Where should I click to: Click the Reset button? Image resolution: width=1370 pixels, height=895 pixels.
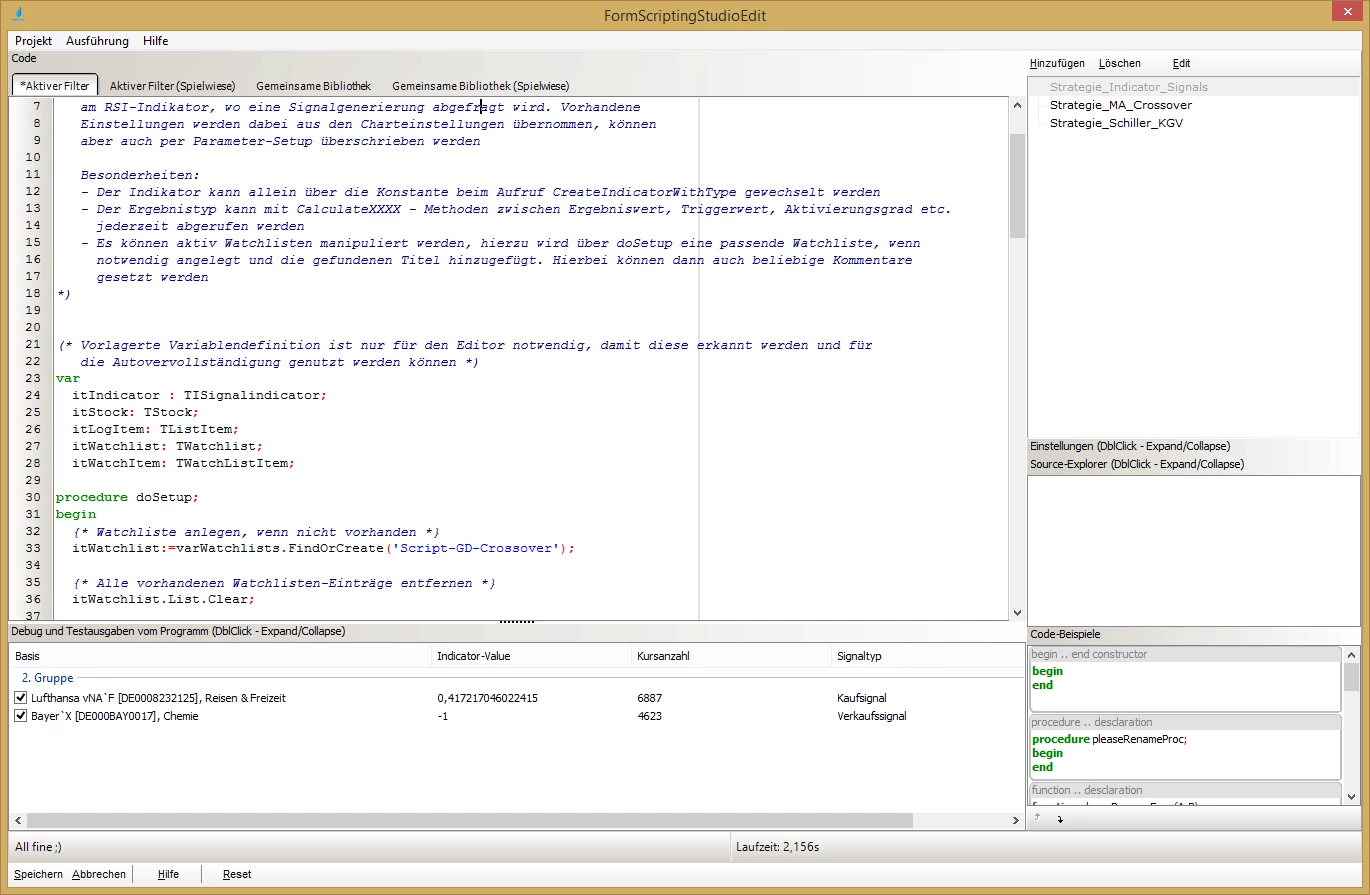tap(237, 874)
